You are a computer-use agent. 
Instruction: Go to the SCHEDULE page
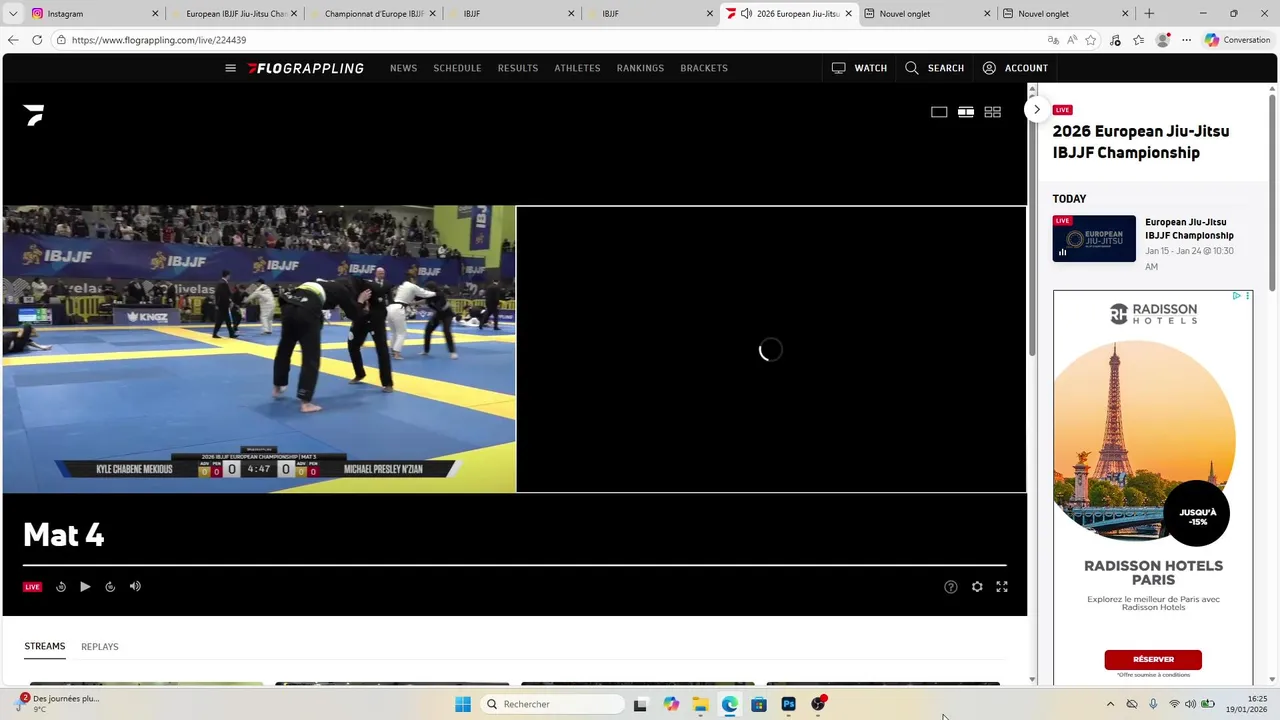[457, 68]
